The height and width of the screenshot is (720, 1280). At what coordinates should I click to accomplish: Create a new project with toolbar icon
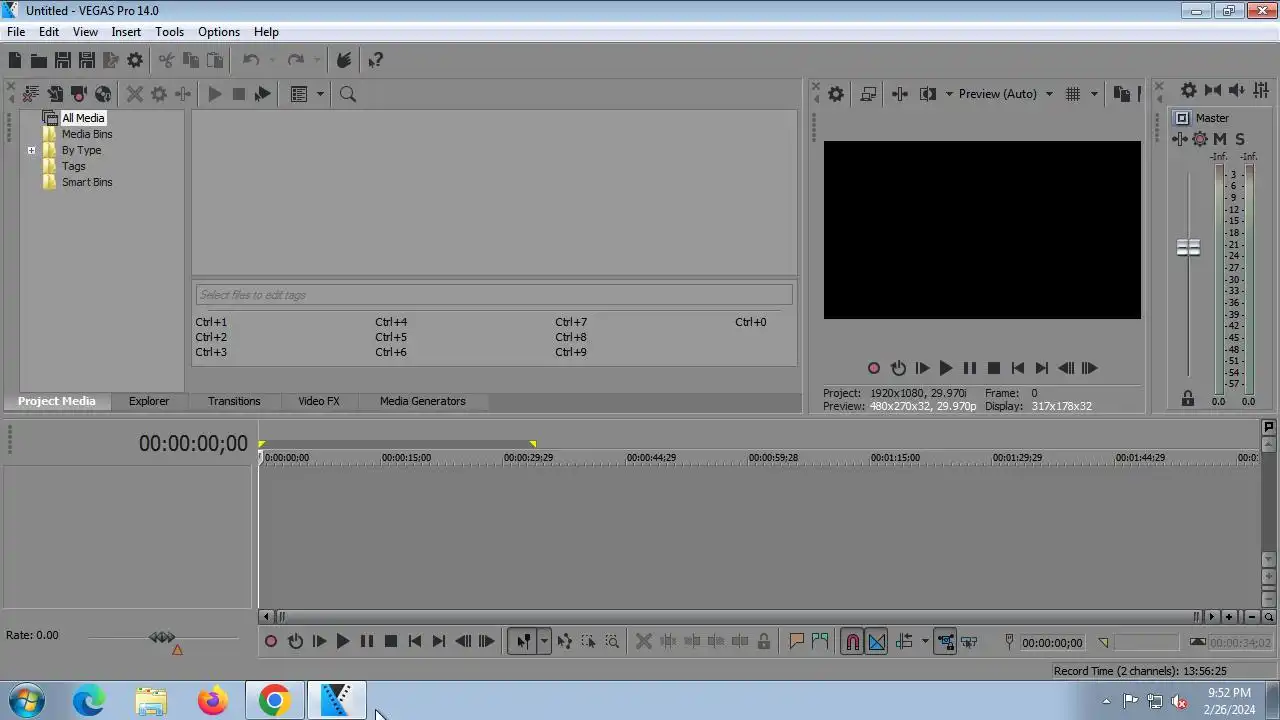15,61
